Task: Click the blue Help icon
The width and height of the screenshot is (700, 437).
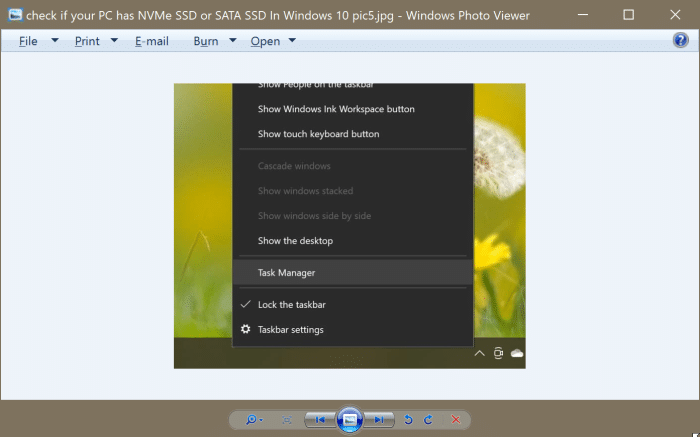Action: [680, 41]
